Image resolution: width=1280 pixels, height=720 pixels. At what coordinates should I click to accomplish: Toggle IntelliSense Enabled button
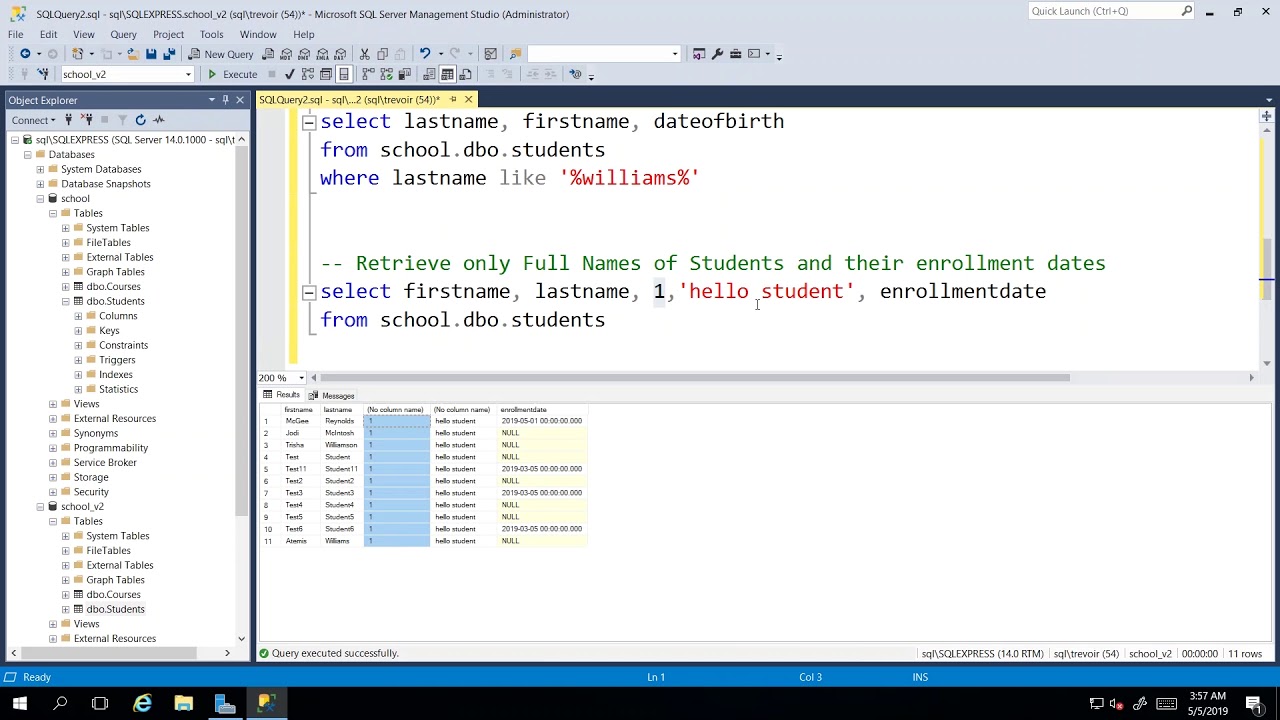[x=343, y=74]
